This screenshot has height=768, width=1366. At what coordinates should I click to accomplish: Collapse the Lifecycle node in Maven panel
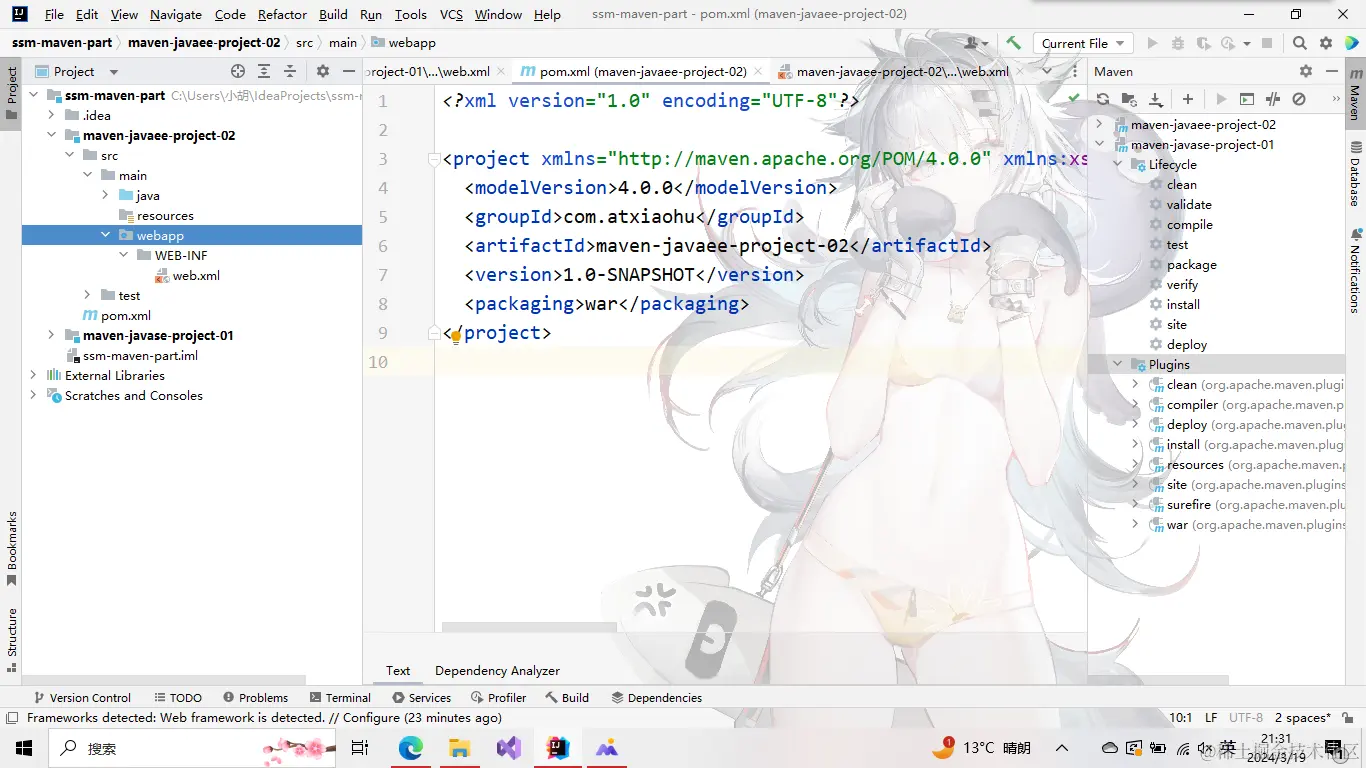click(x=1117, y=164)
